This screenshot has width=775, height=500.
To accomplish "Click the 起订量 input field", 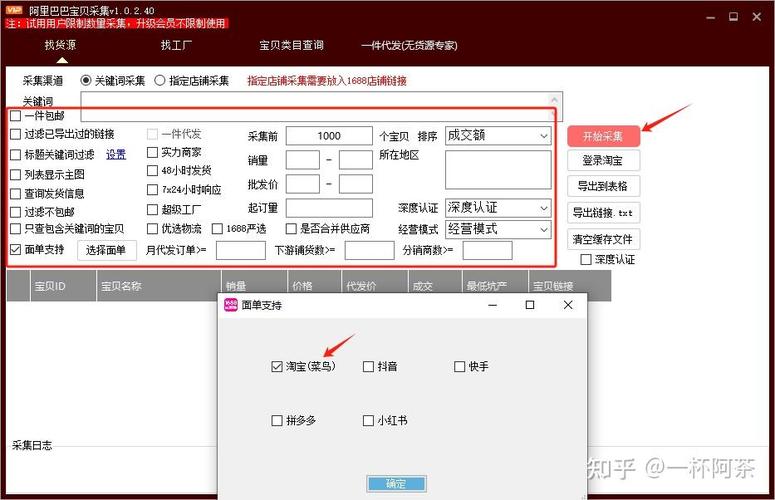I will pos(329,208).
